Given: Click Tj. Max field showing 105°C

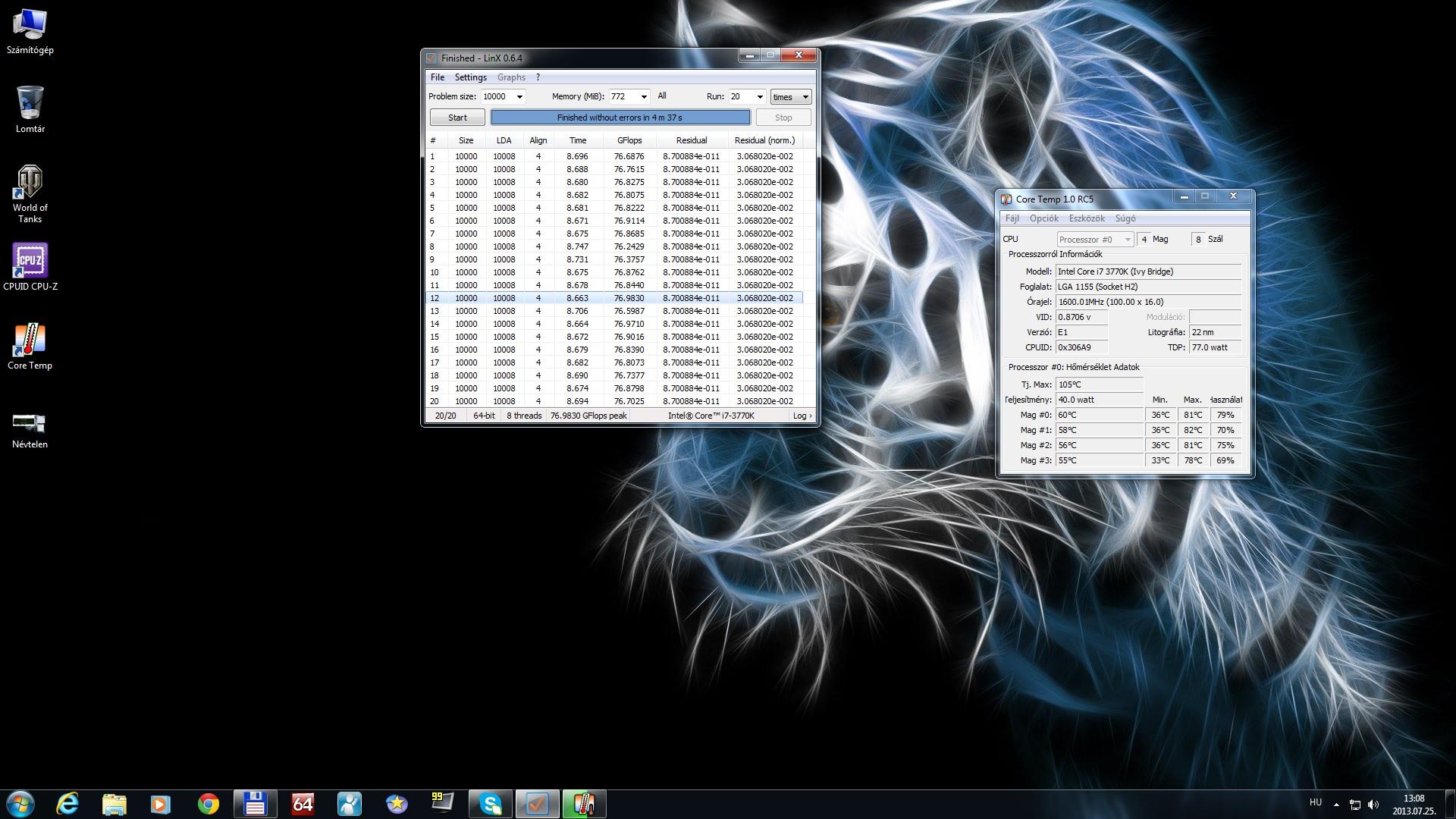Looking at the screenshot, I should [1099, 384].
